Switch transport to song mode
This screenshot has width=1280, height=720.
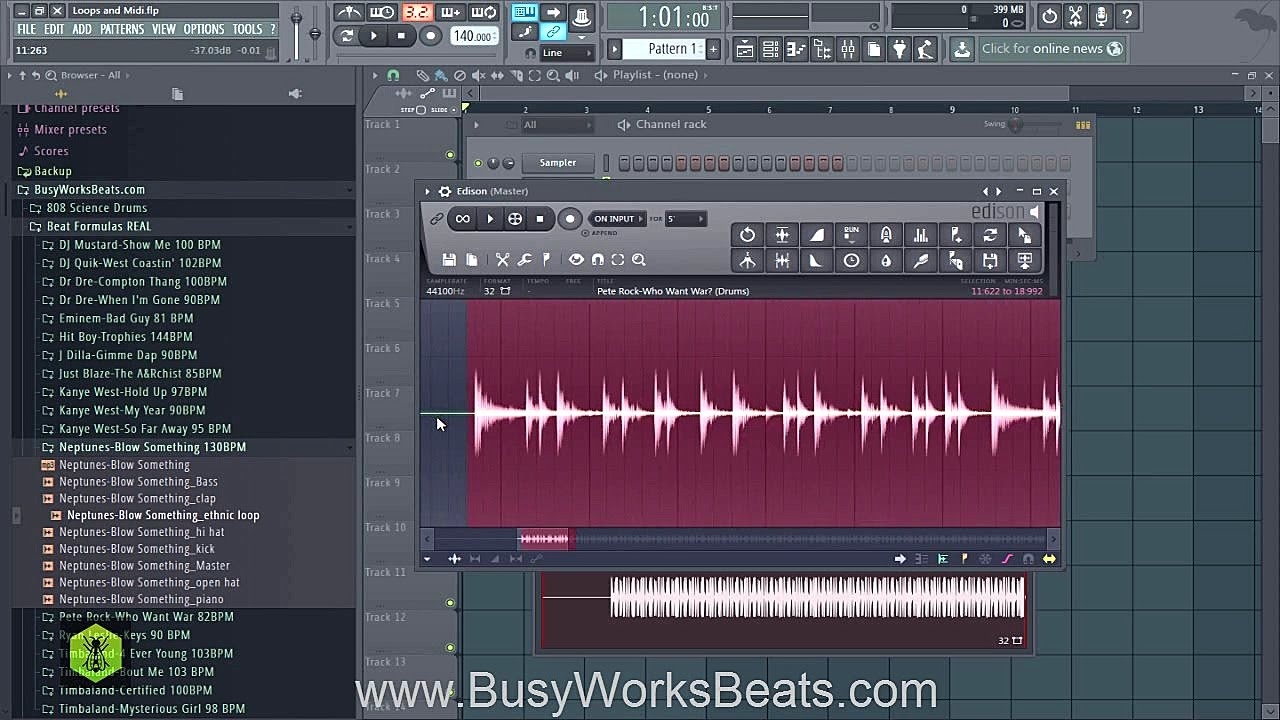[x=552, y=12]
